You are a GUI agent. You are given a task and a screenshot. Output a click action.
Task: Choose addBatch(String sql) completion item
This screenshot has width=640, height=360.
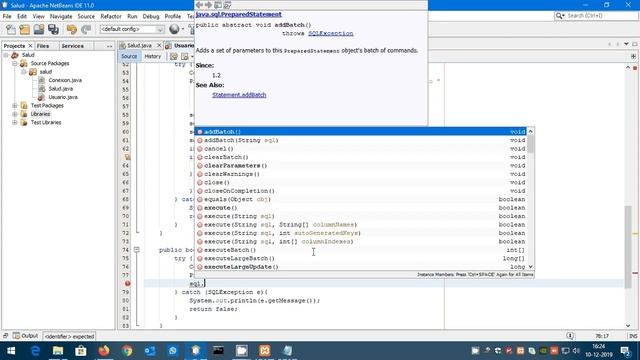tap(361, 140)
